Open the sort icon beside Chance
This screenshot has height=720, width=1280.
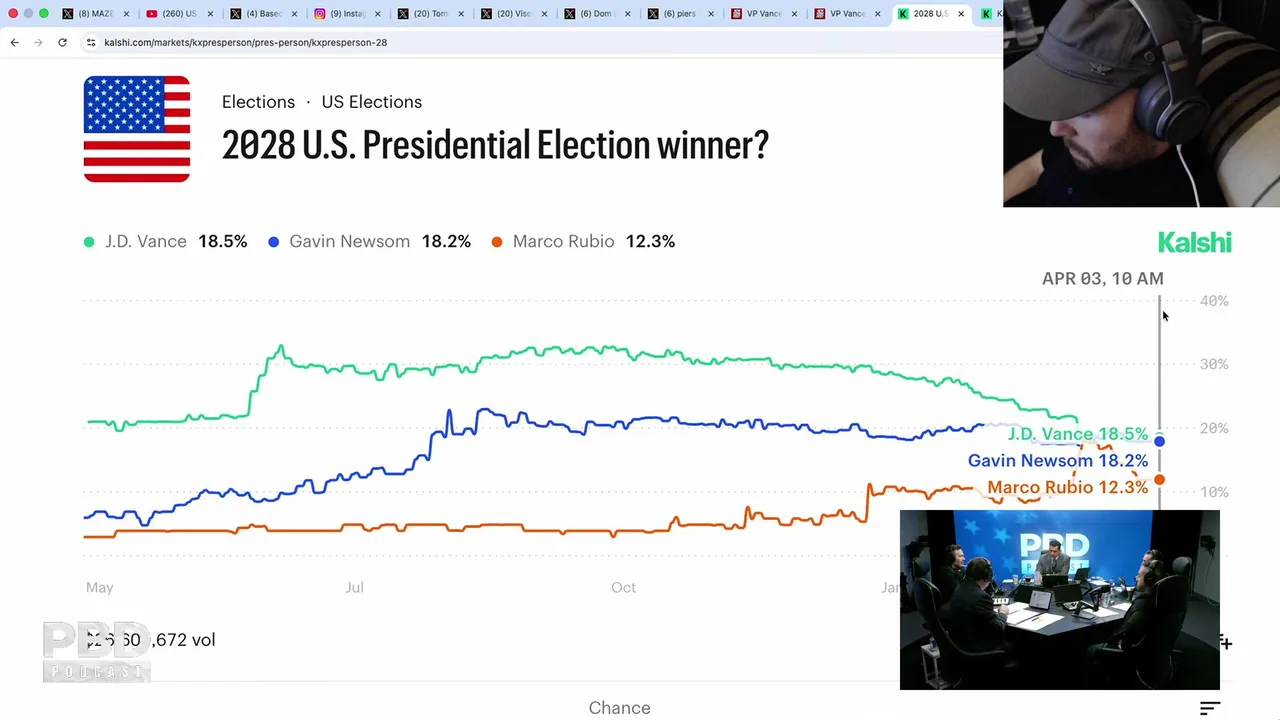(1210, 708)
